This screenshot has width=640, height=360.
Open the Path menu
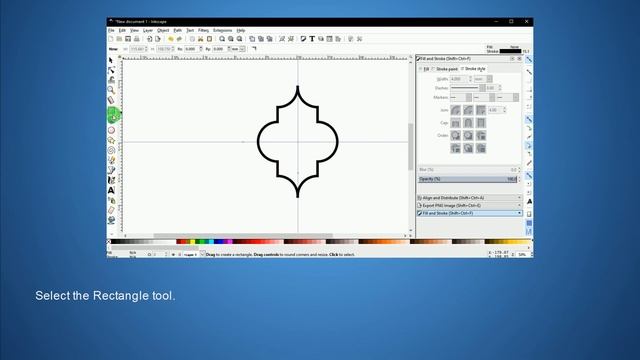[x=178, y=30]
